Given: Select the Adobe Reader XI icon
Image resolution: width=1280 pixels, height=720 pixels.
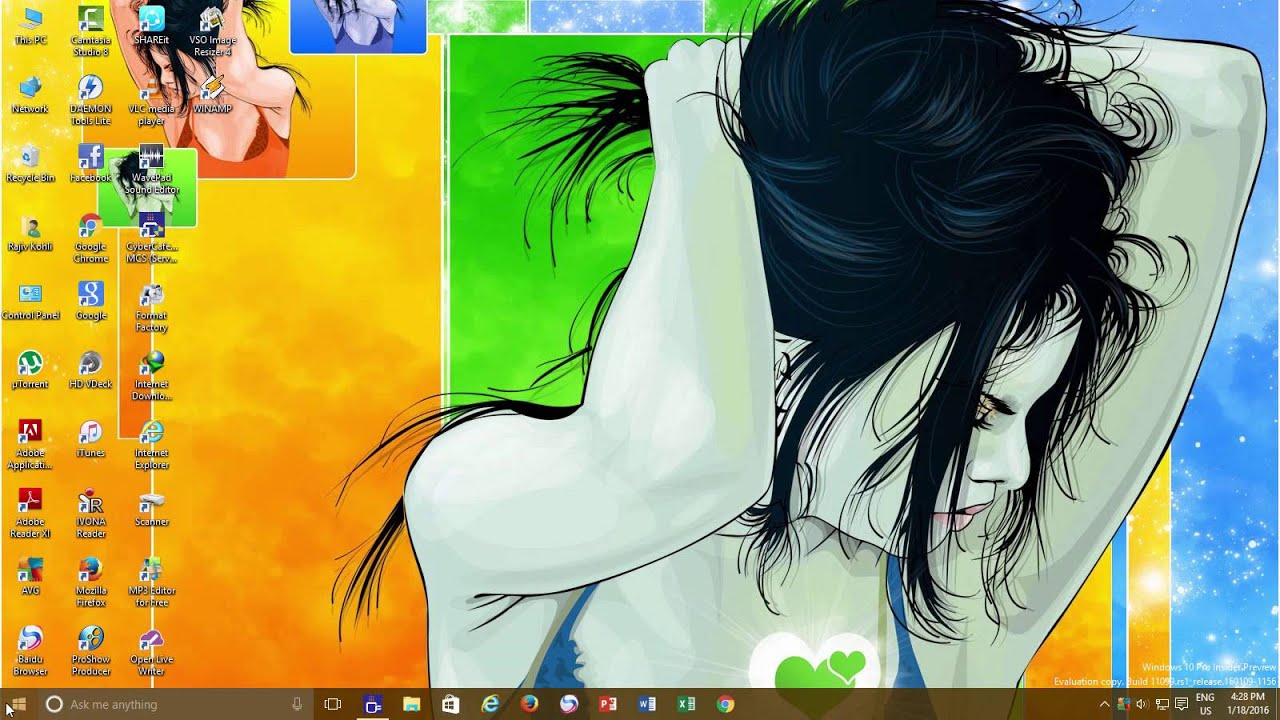Looking at the screenshot, I should 30,514.
